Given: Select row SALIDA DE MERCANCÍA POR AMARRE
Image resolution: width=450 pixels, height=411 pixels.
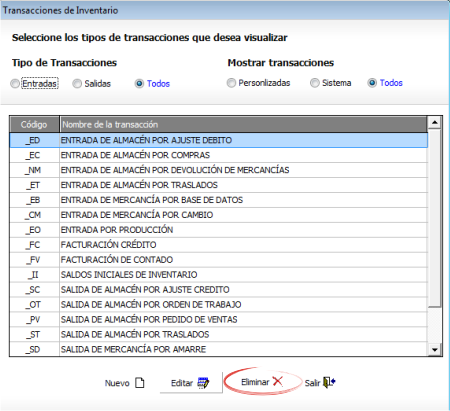Looking at the screenshot, I should [x=219, y=349].
